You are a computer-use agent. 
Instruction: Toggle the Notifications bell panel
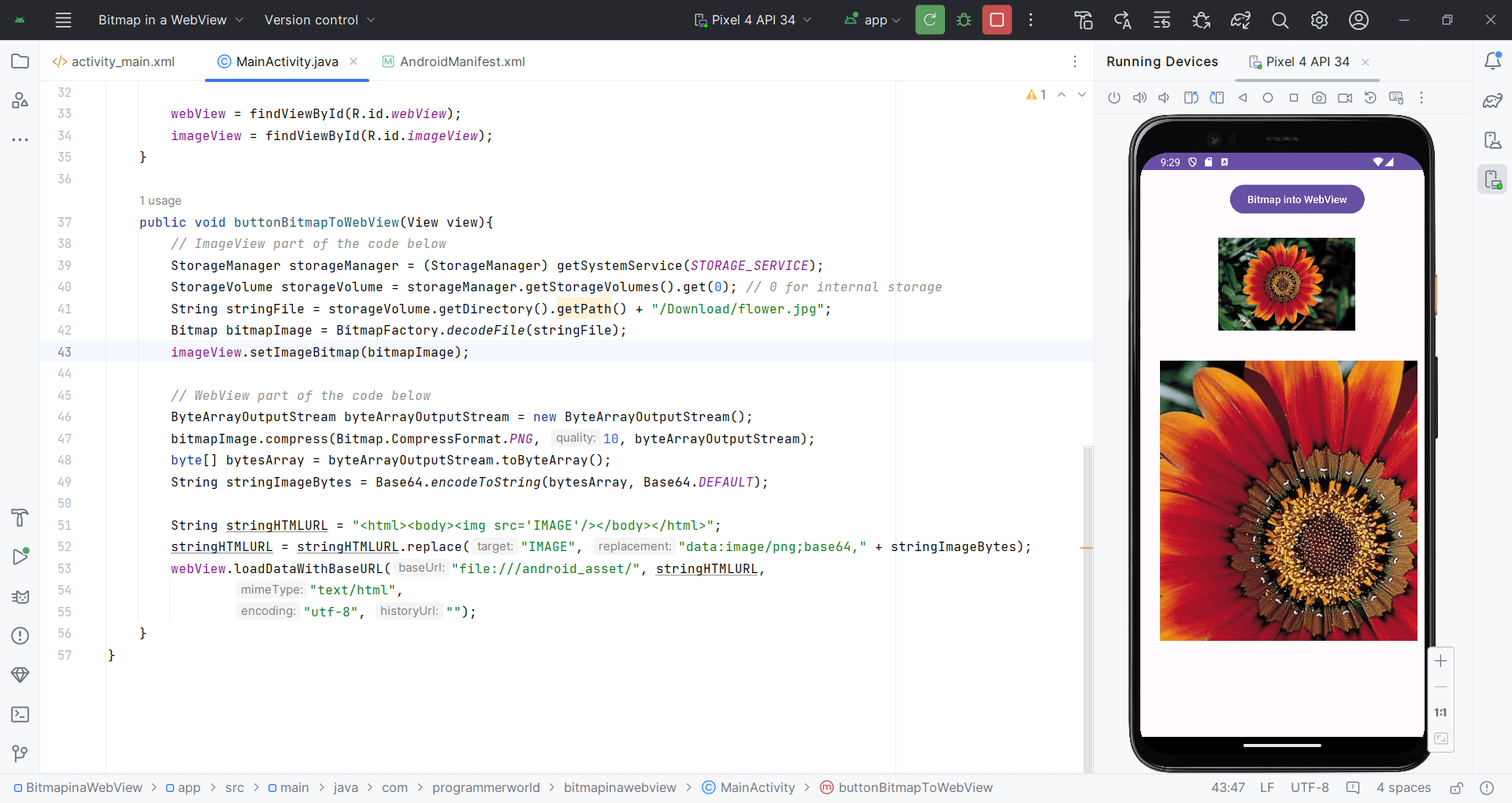1492,61
